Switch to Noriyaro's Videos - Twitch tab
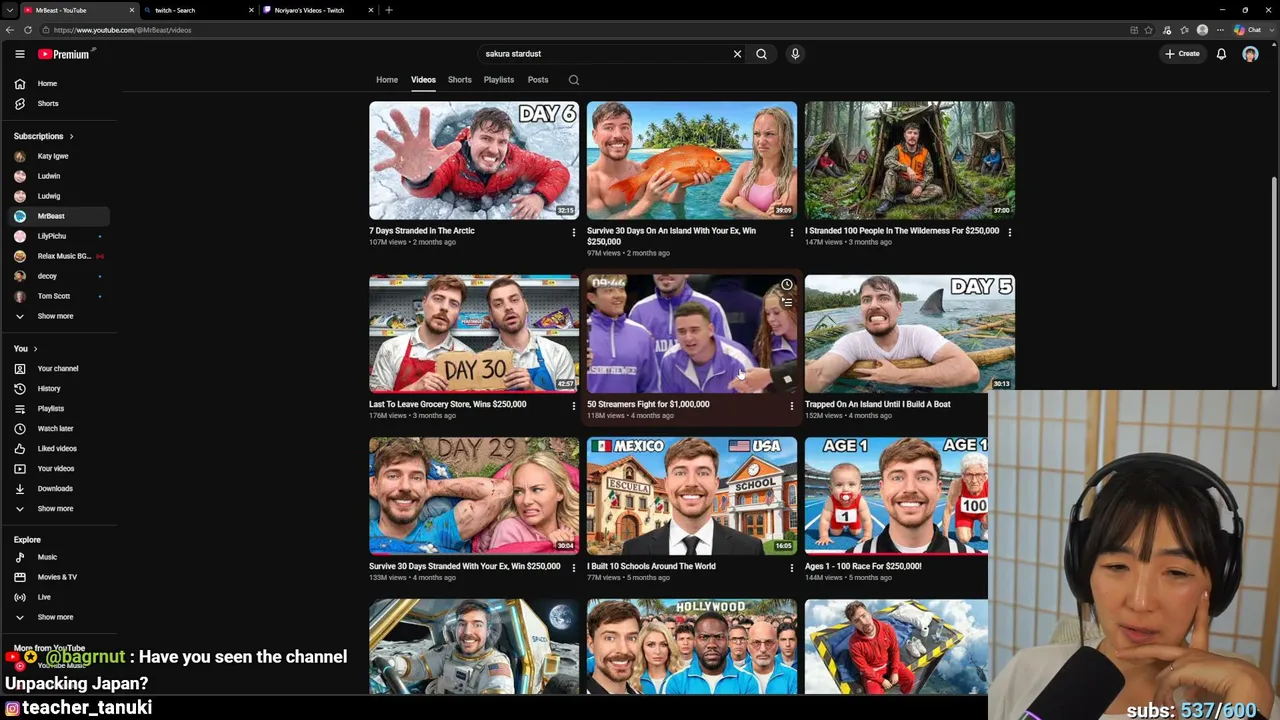The width and height of the screenshot is (1280, 720). (x=318, y=10)
